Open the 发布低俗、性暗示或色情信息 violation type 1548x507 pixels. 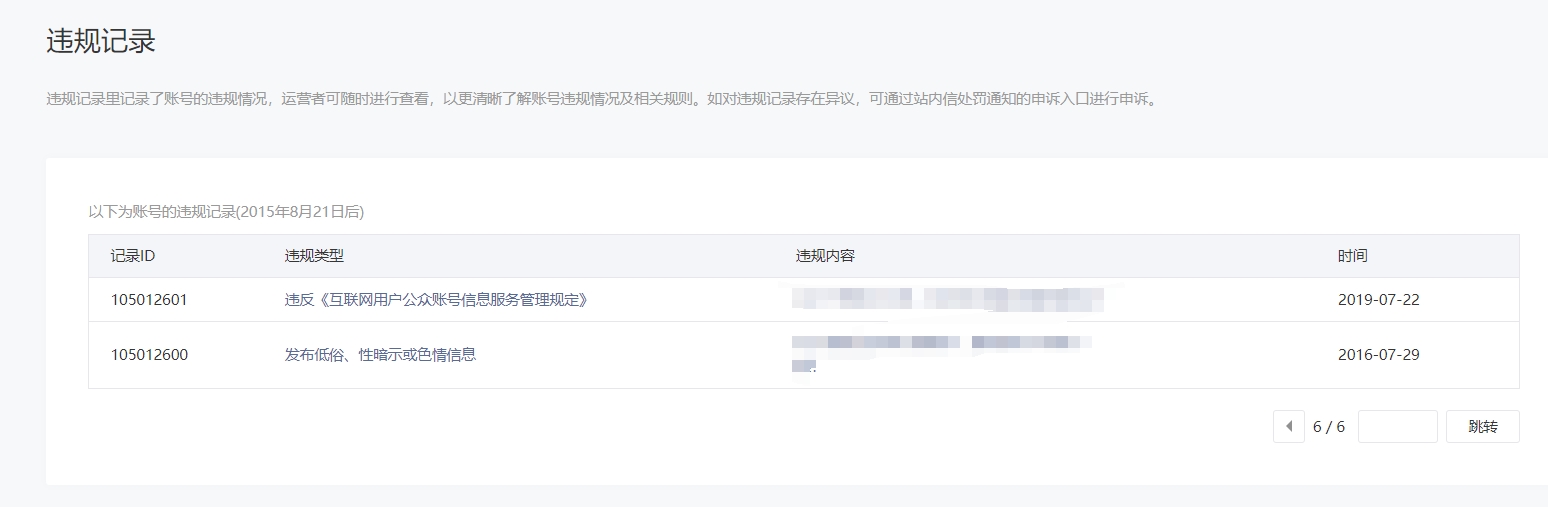click(x=381, y=355)
